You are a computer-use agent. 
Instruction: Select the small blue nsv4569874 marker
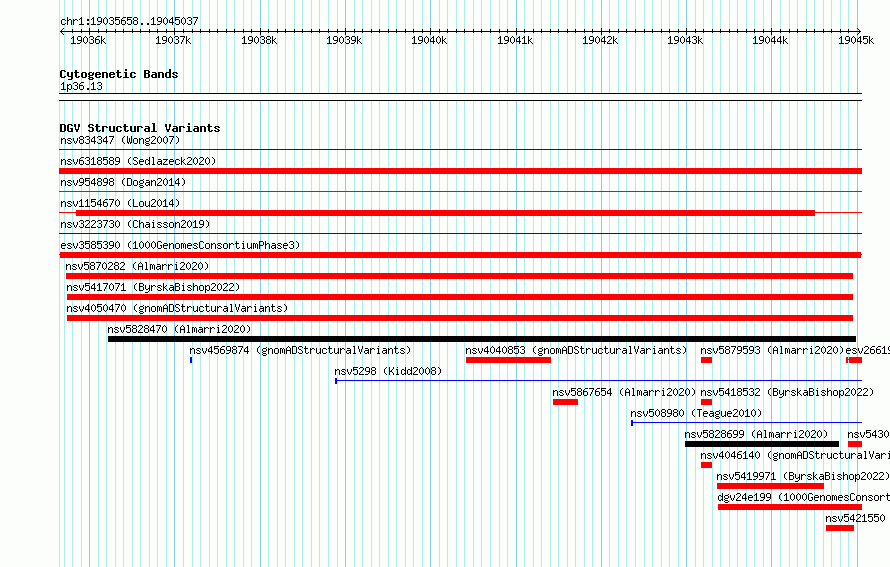point(191,360)
